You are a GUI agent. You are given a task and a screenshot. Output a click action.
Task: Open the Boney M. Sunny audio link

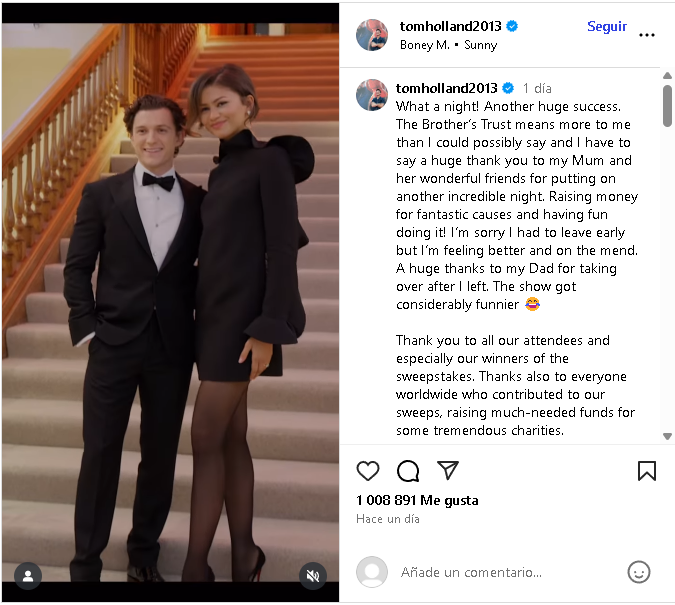(448, 45)
